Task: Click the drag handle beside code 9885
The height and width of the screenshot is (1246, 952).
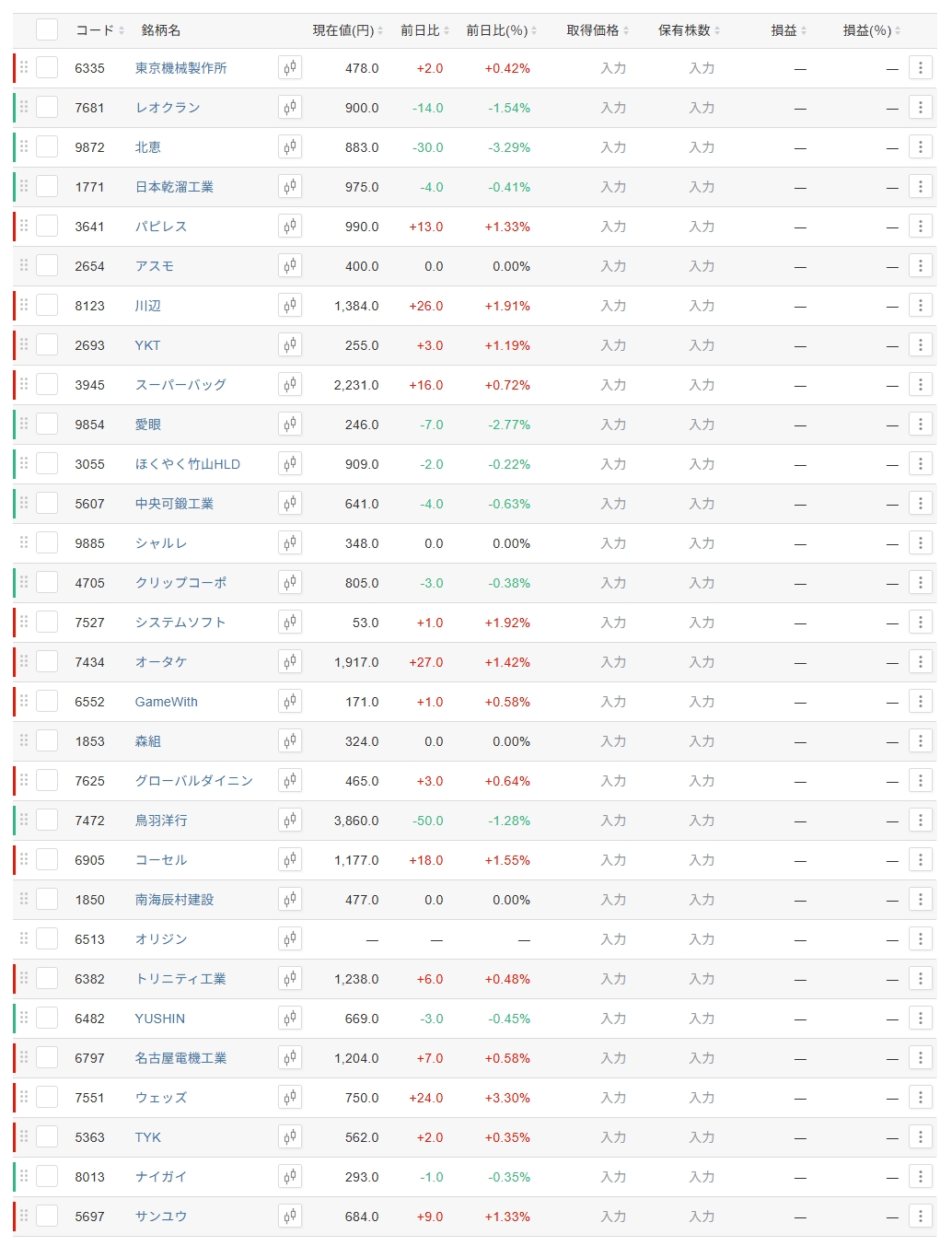Action: coord(24,543)
